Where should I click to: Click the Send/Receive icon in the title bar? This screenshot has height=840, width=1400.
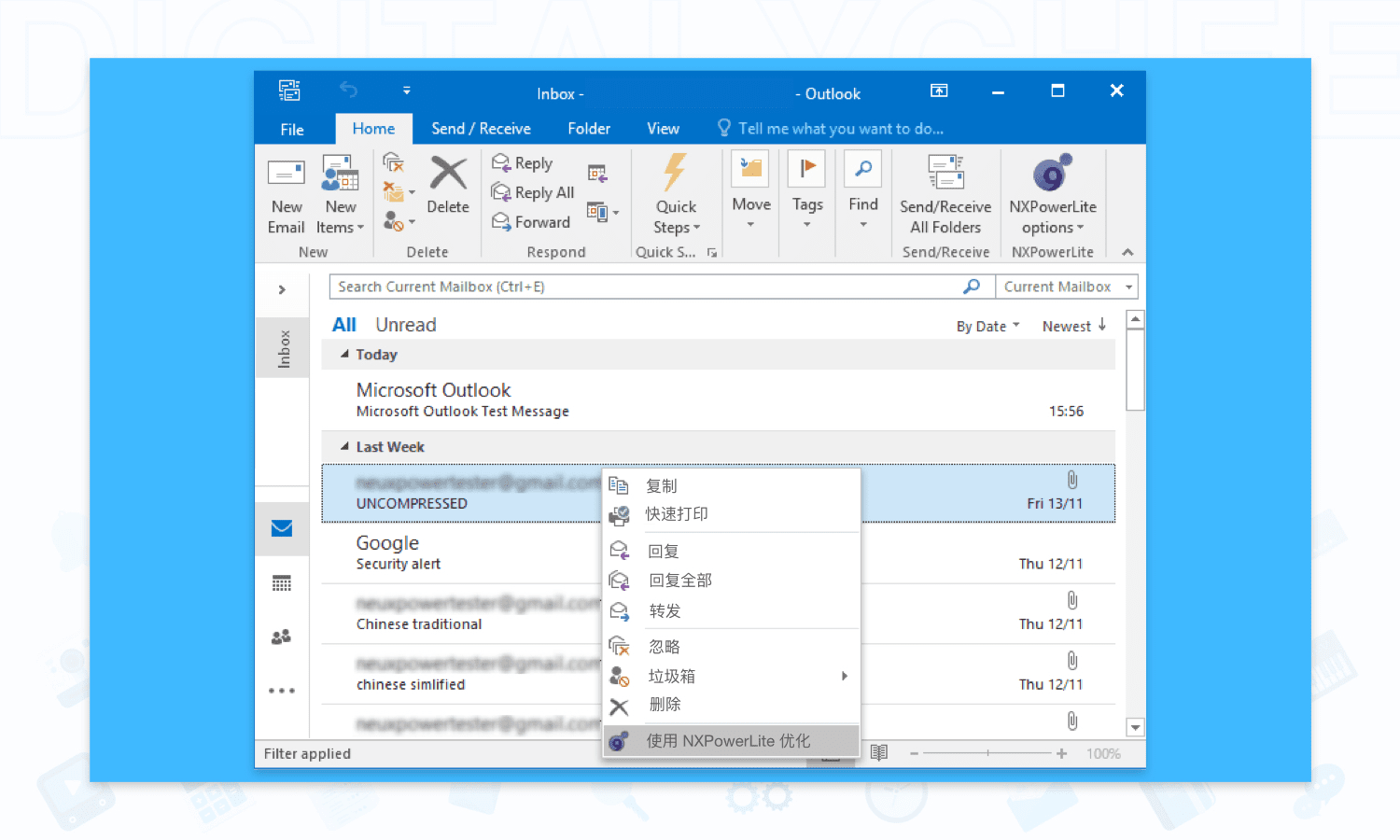(x=289, y=91)
